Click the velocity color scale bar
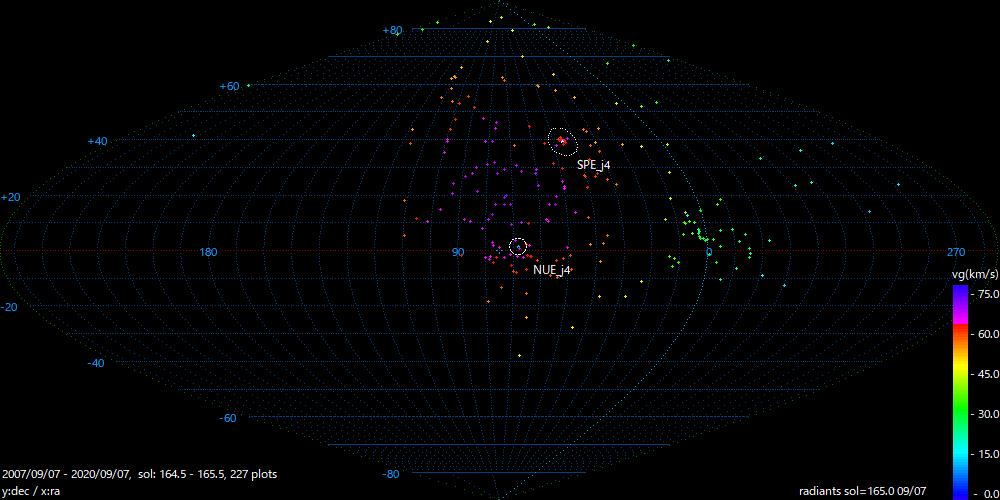The height and width of the screenshot is (500, 1000). pos(959,390)
